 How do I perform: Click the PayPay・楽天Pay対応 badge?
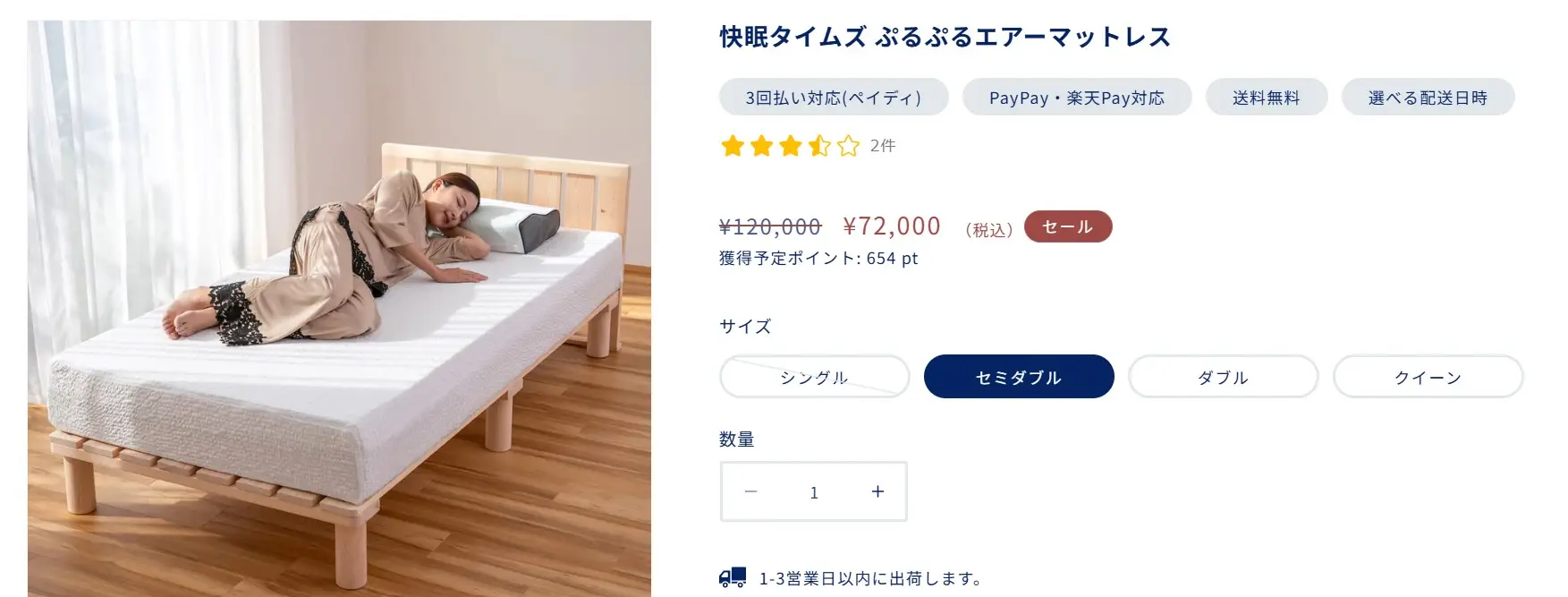[1077, 97]
